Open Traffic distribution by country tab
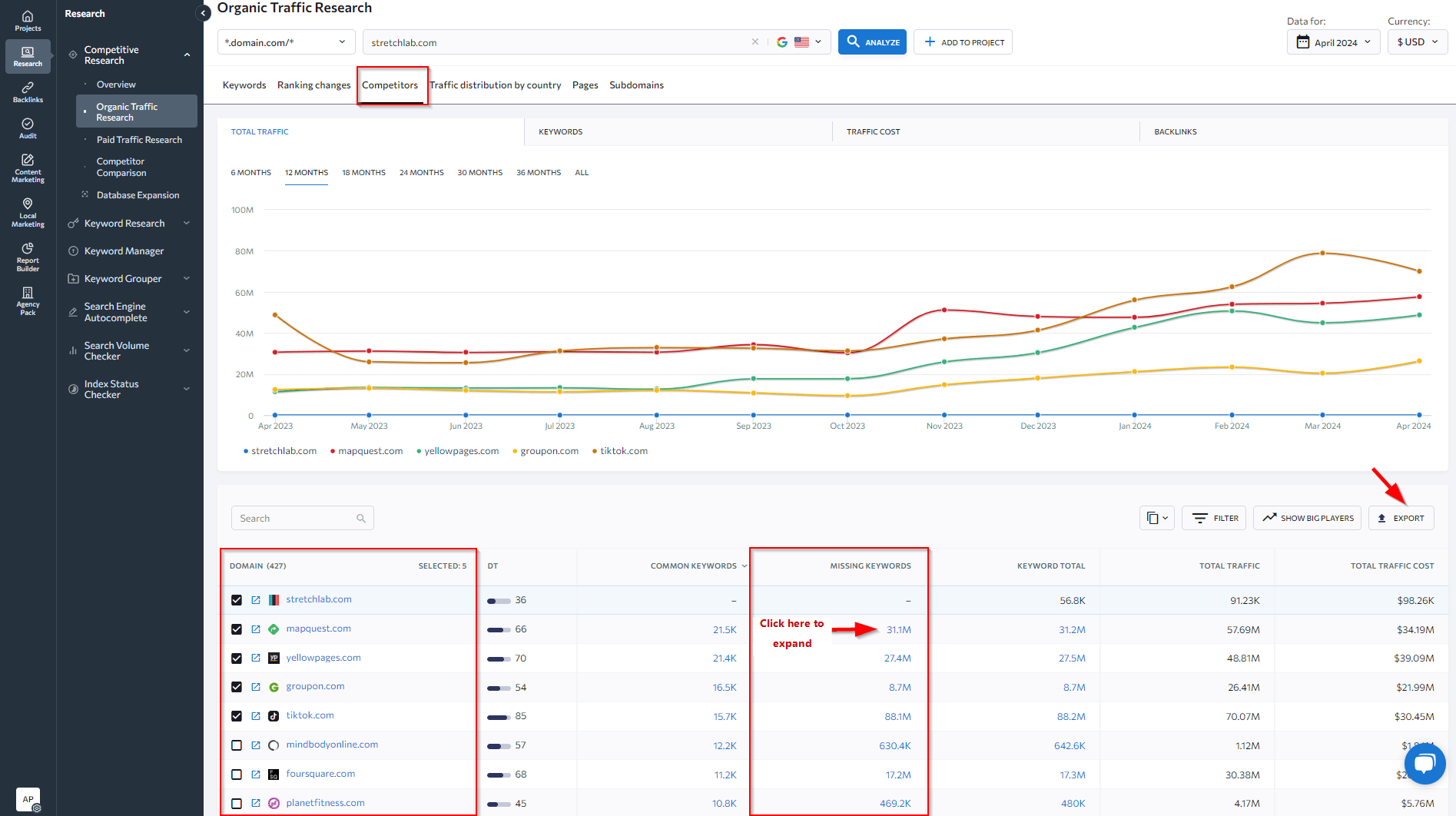This screenshot has height=816, width=1456. [x=495, y=85]
